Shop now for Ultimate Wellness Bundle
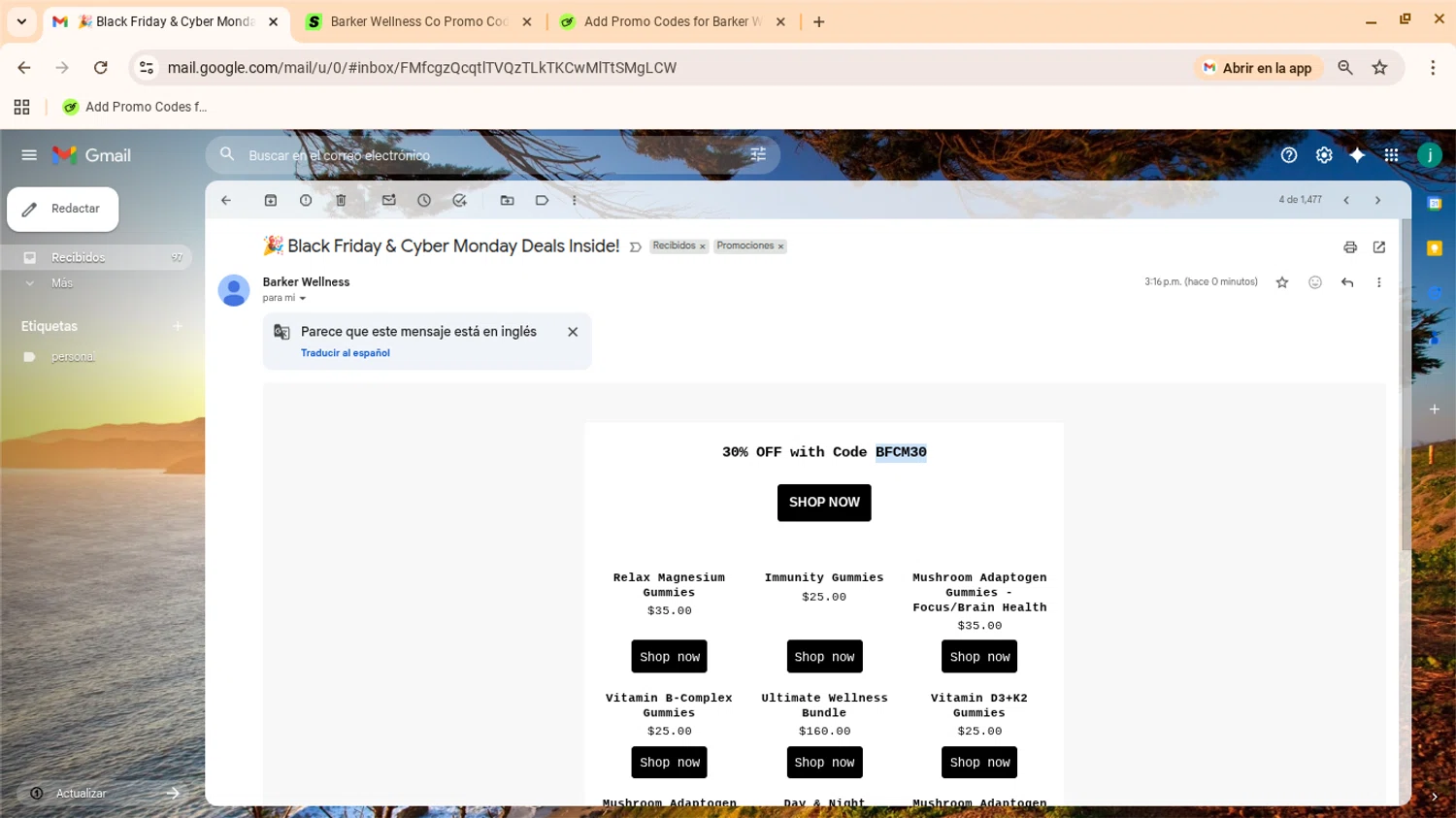 click(x=824, y=763)
